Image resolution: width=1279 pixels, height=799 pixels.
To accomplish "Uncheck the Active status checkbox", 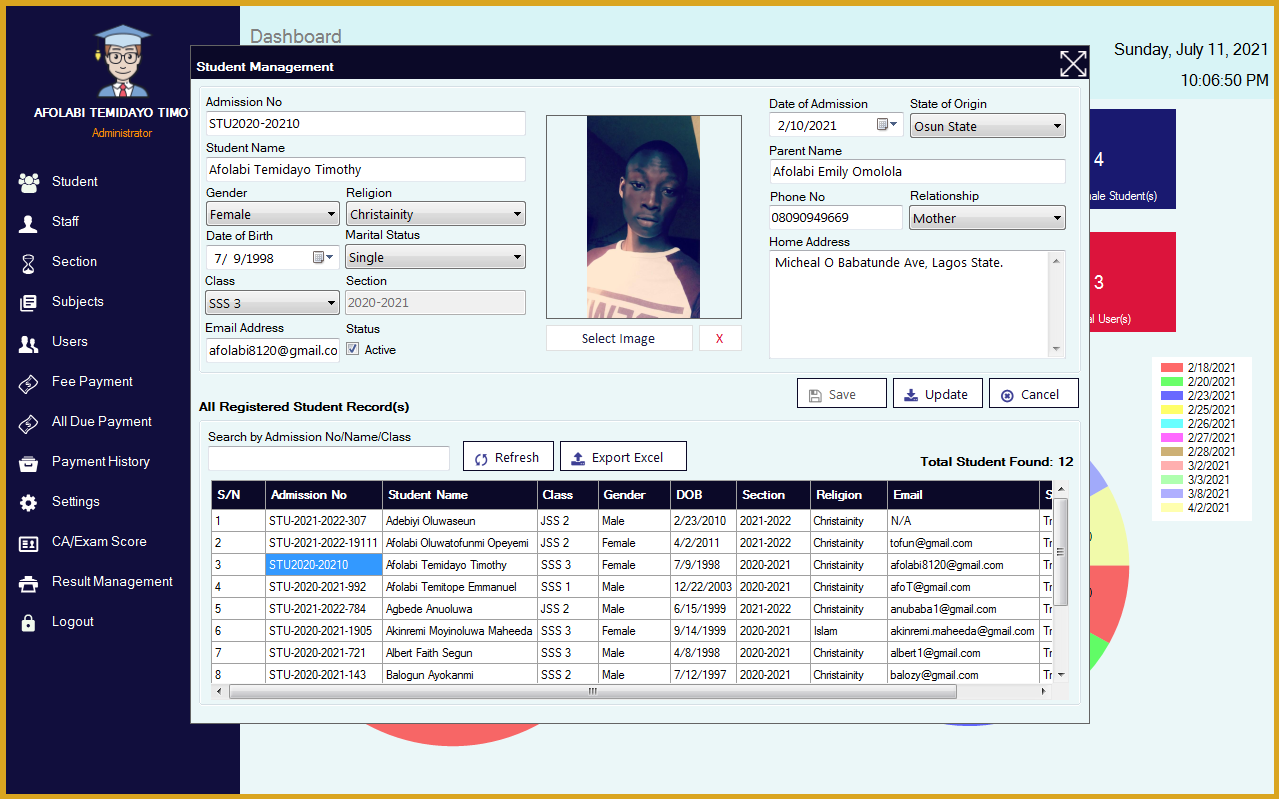I will pos(354,349).
